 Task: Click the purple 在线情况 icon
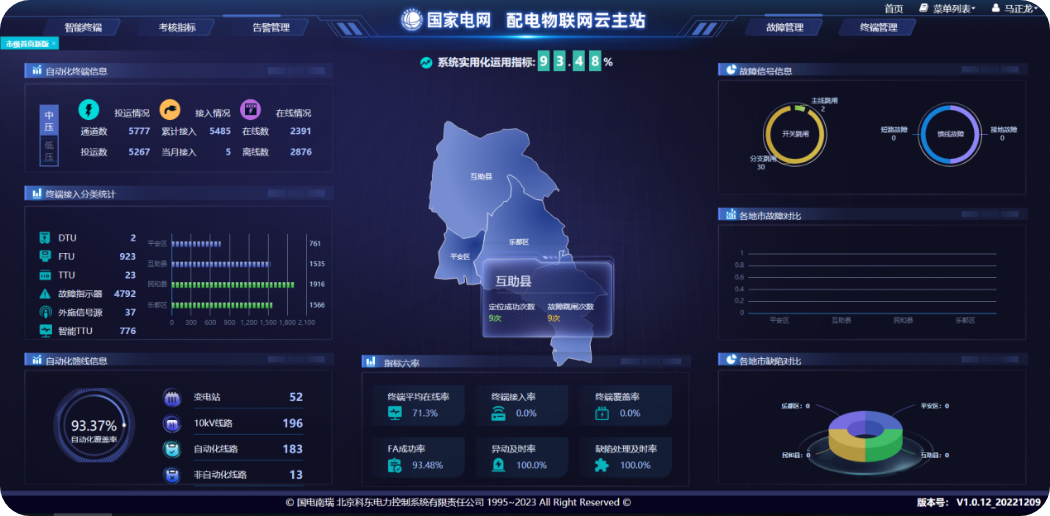250,109
